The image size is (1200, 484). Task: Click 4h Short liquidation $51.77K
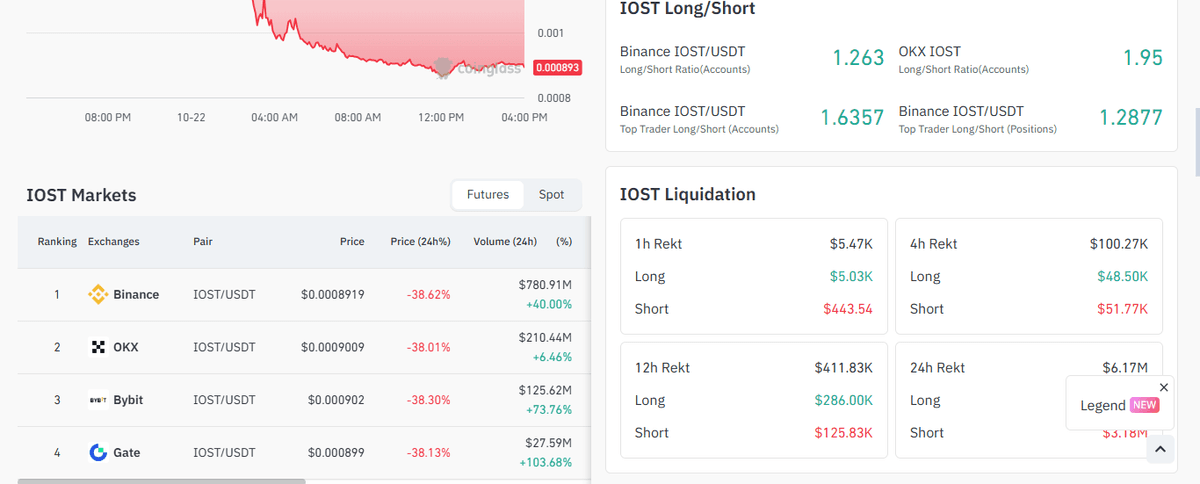coord(1123,309)
